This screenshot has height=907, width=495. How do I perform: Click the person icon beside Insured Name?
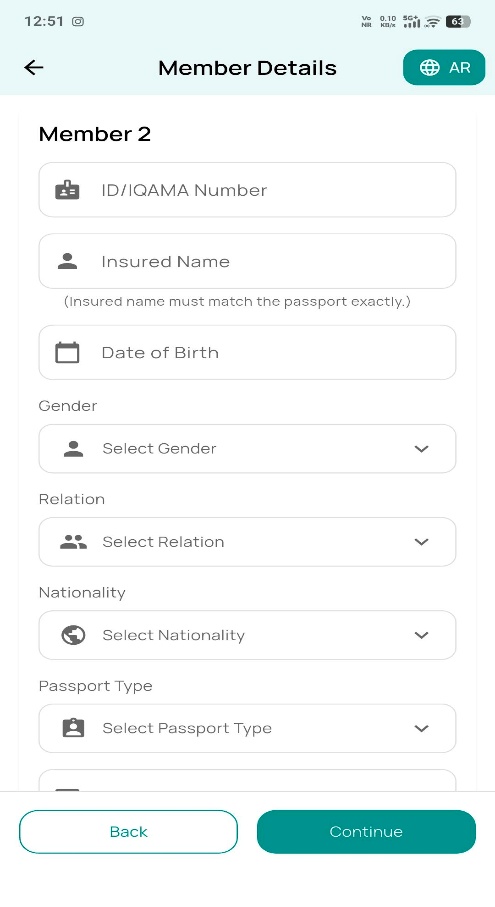point(68,261)
